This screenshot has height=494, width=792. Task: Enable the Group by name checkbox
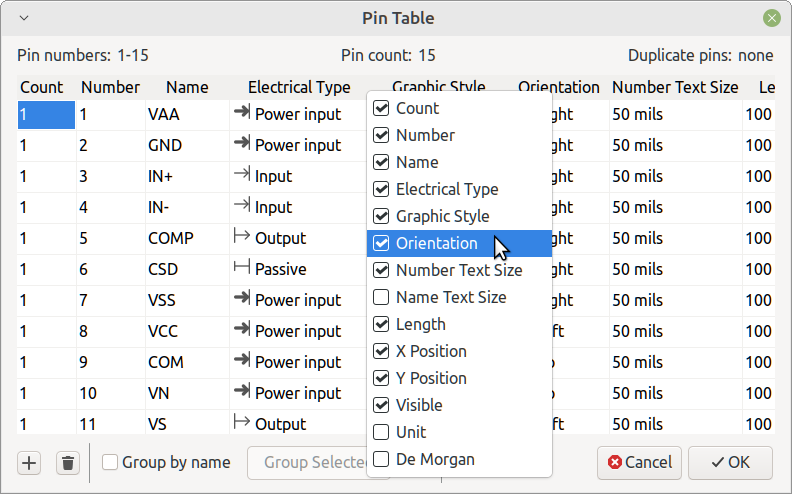pos(110,462)
